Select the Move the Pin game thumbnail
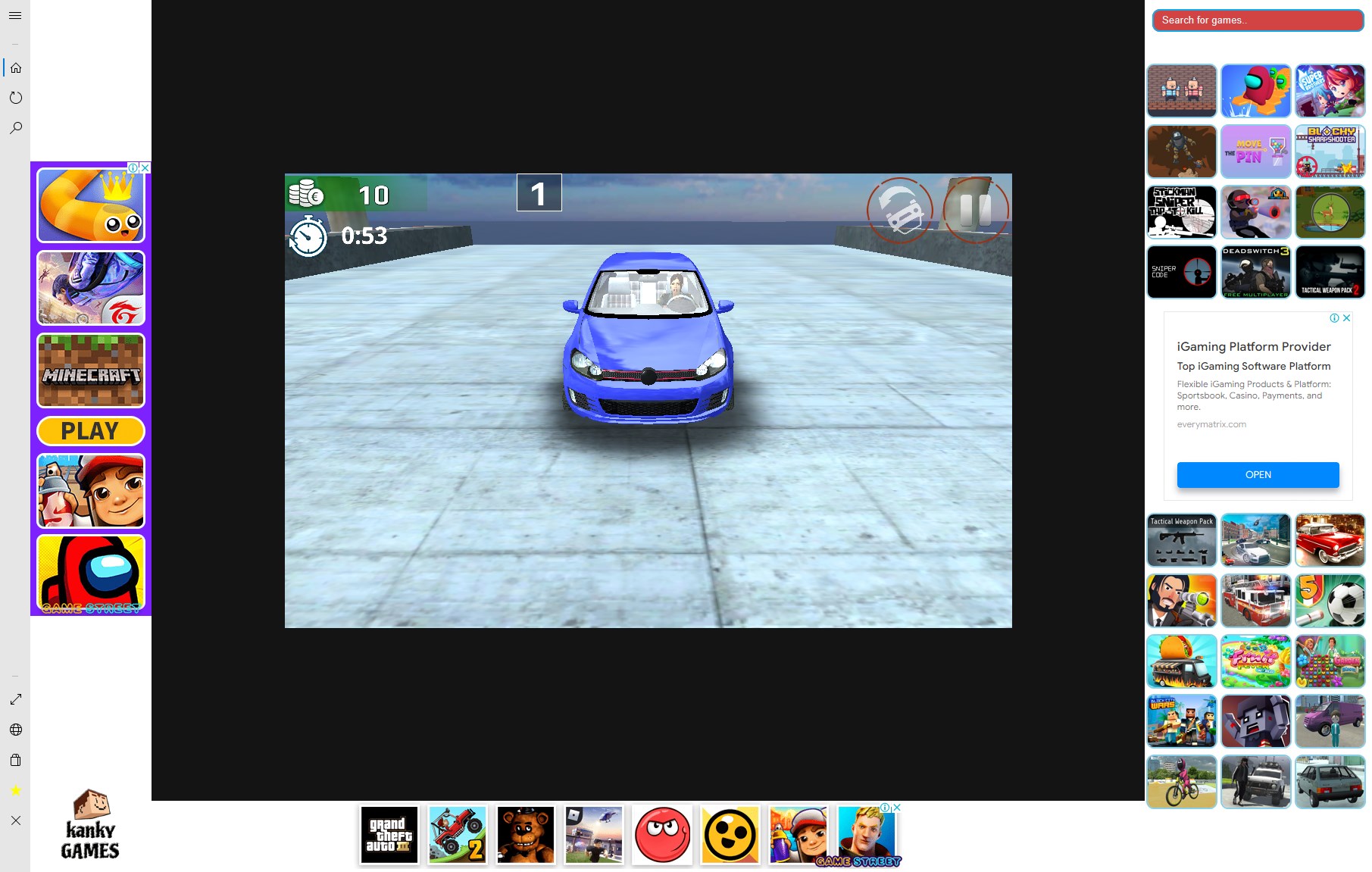The width and height of the screenshot is (1372, 872). [1255, 152]
